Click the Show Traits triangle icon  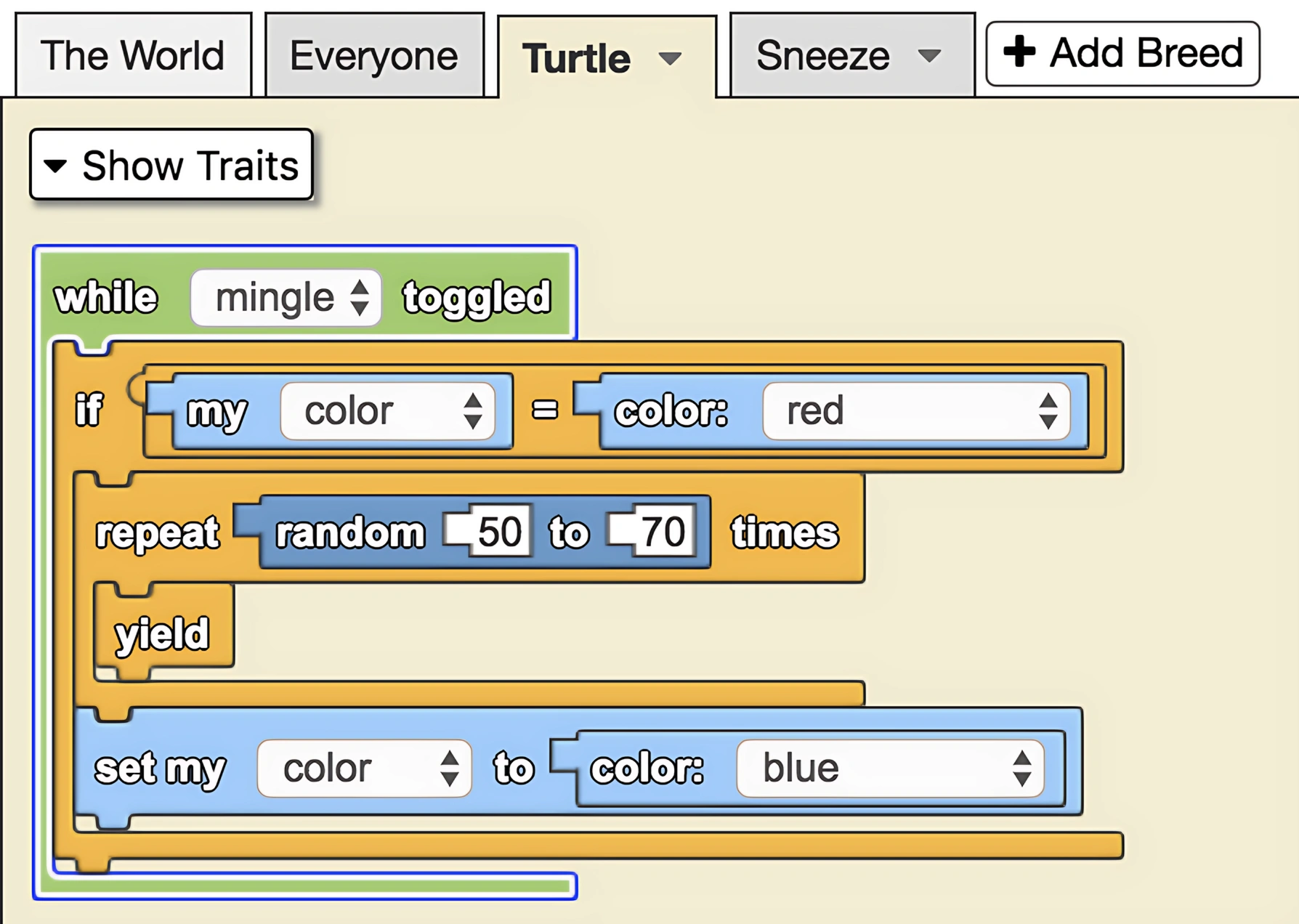tap(56, 166)
